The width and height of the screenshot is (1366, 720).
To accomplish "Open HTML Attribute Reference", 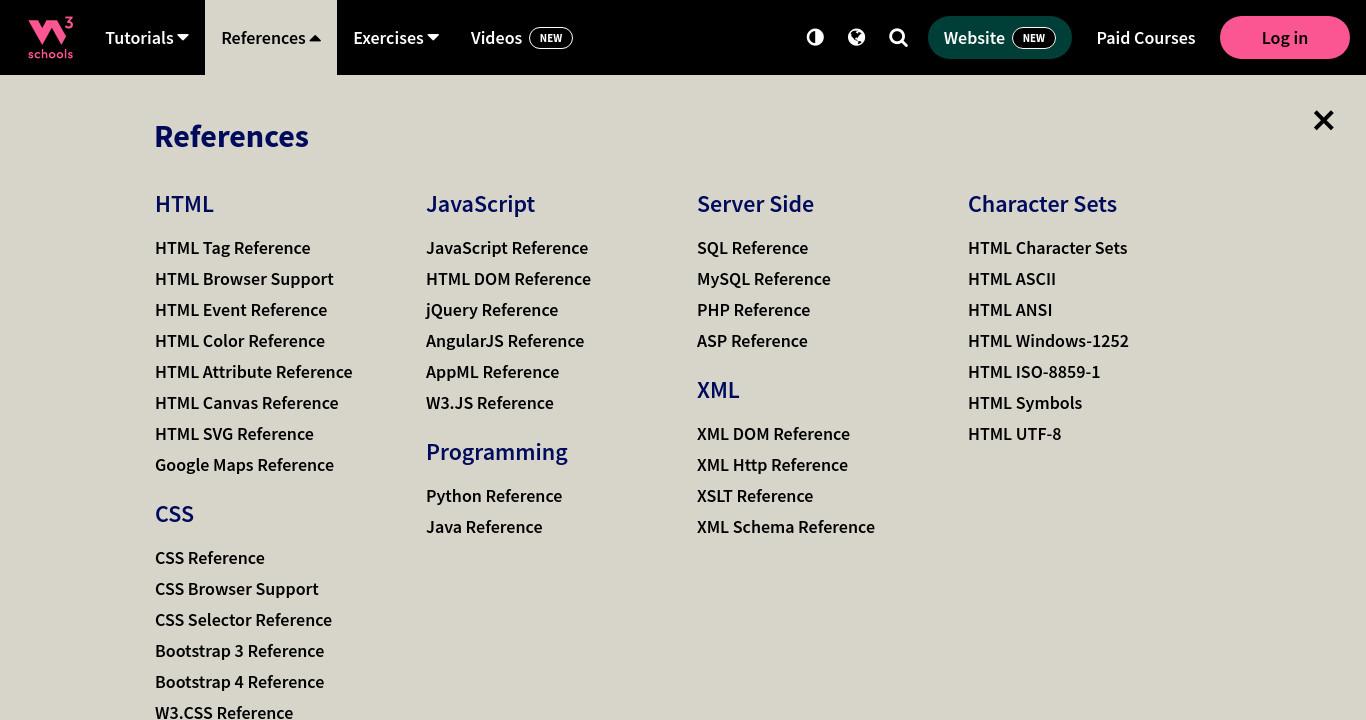I will click(253, 371).
